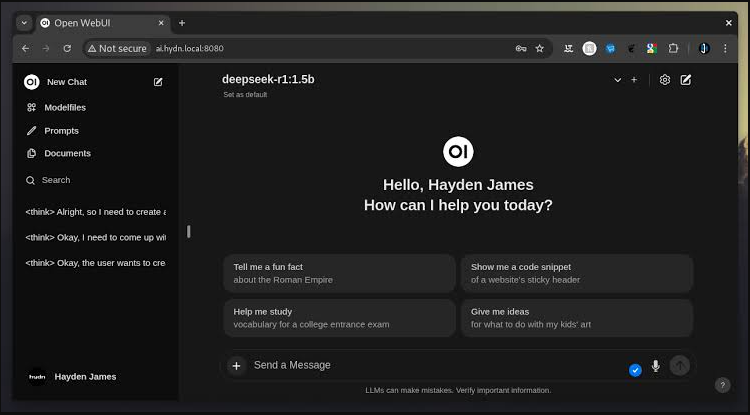Click the address bar URL

190,48
